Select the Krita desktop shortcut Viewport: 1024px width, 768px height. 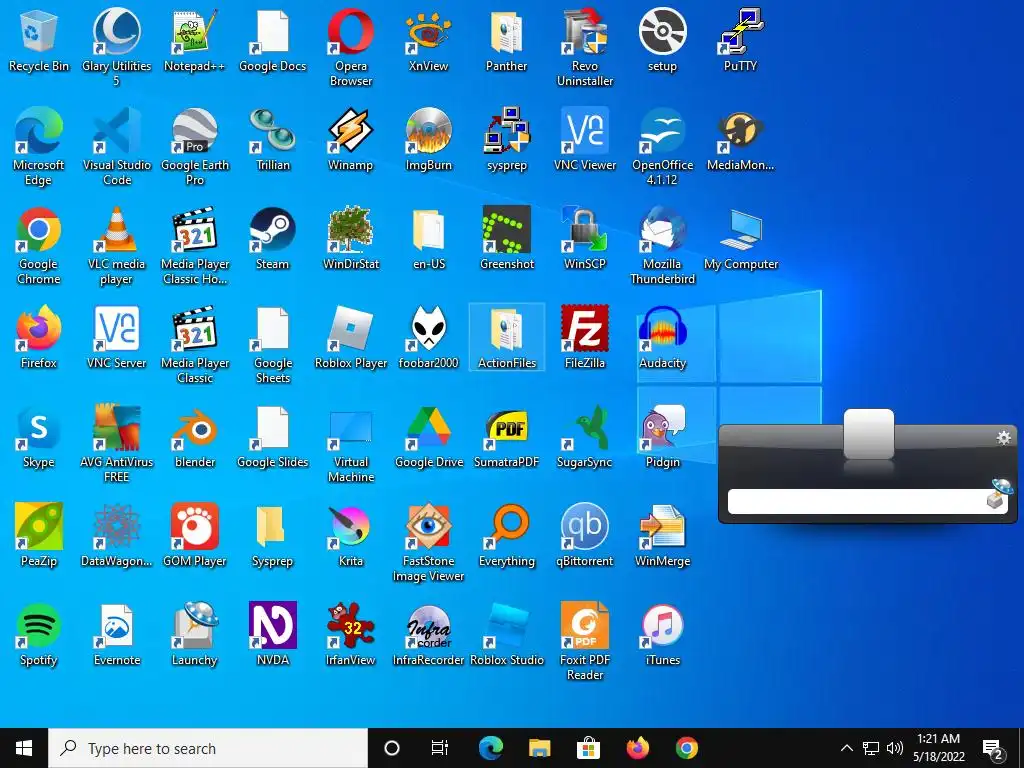tap(351, 536)
